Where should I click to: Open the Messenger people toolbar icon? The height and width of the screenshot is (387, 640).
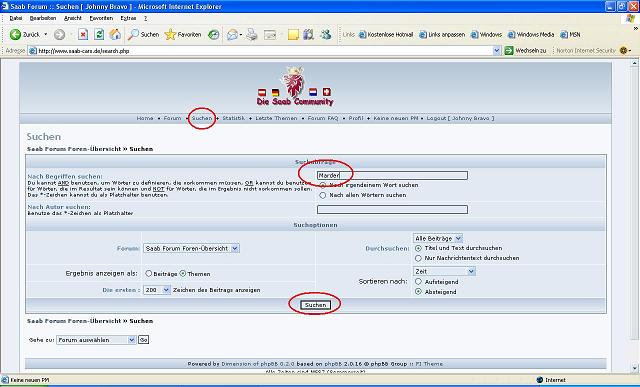pos(326,35)
